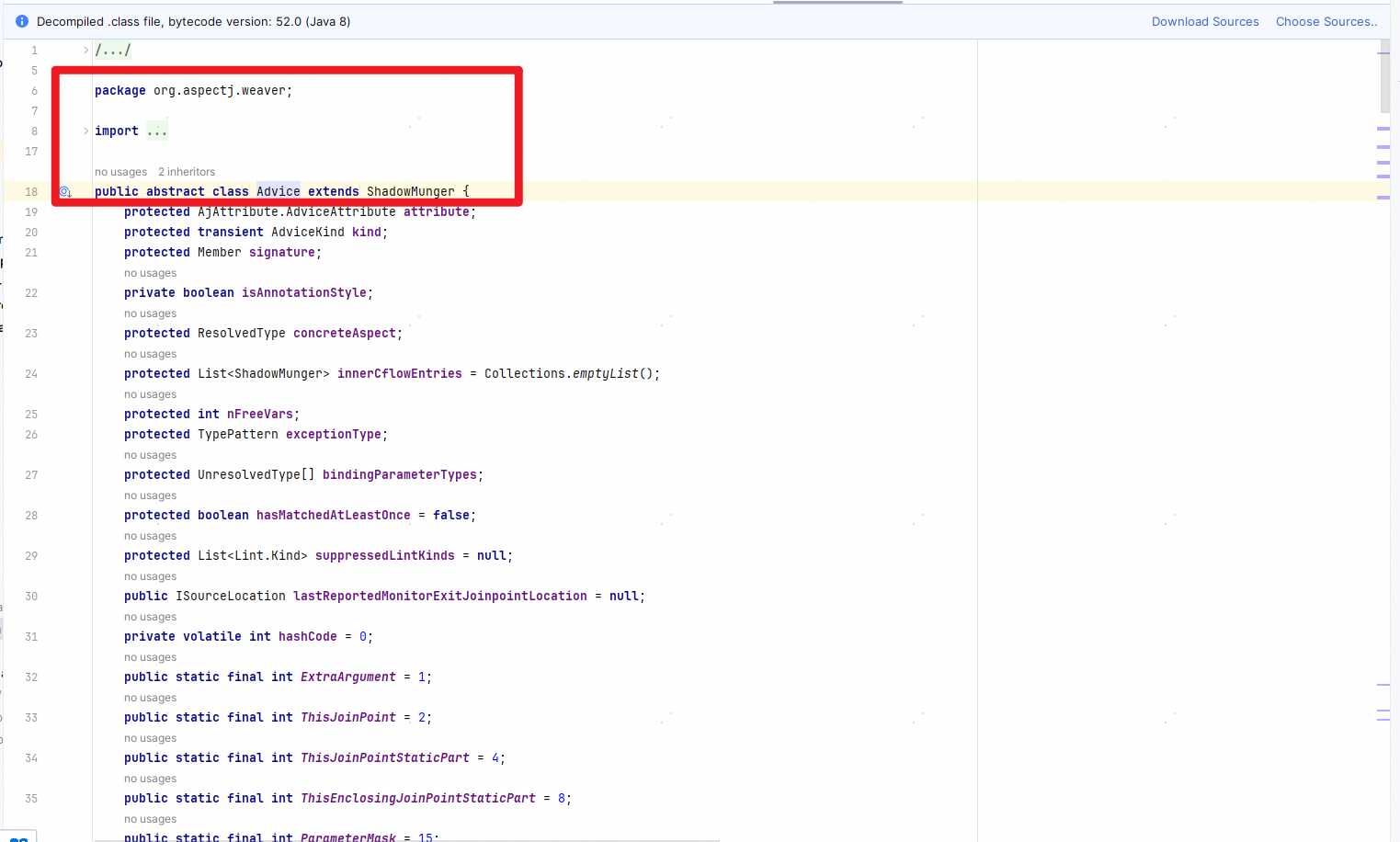1400x842 pixels.
Task: Click the folded '...' after import
Action: (x=157, y=131)
